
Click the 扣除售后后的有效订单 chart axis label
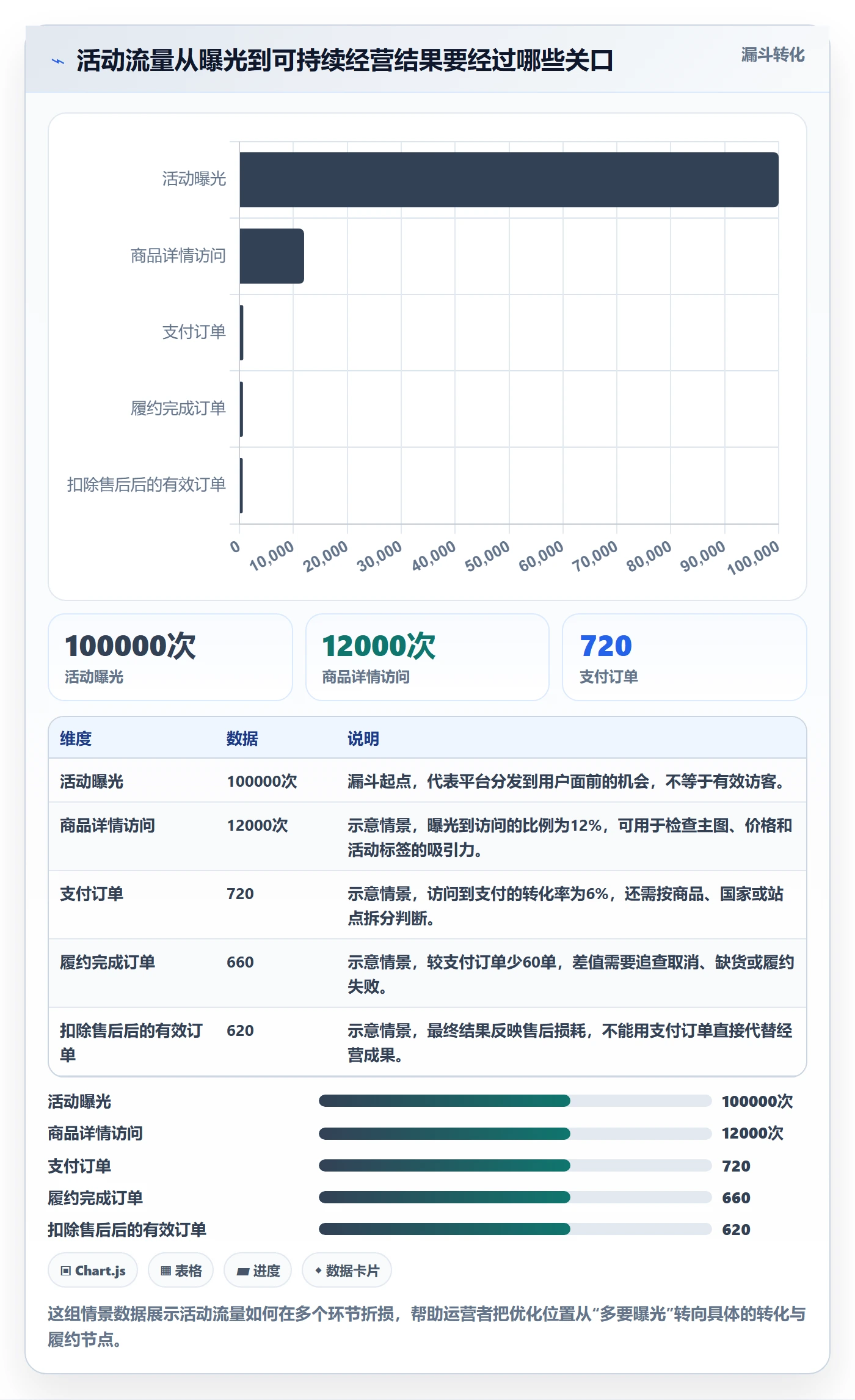(x=147, y=484)
